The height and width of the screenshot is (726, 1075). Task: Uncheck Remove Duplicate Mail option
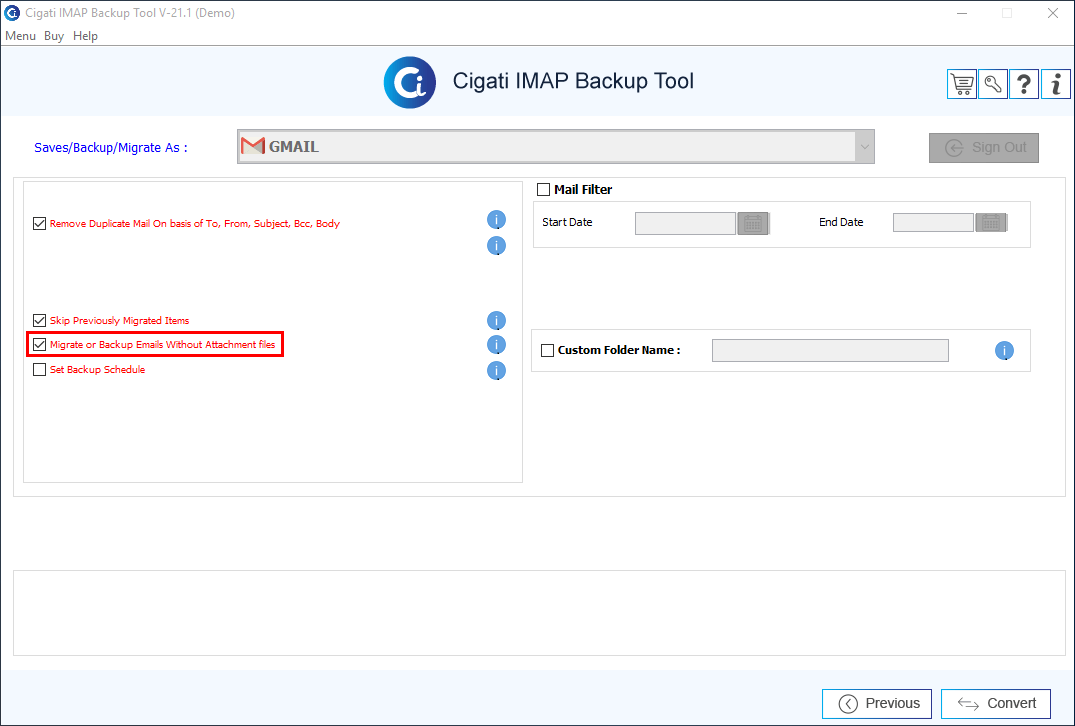click(x=40, y=223)
